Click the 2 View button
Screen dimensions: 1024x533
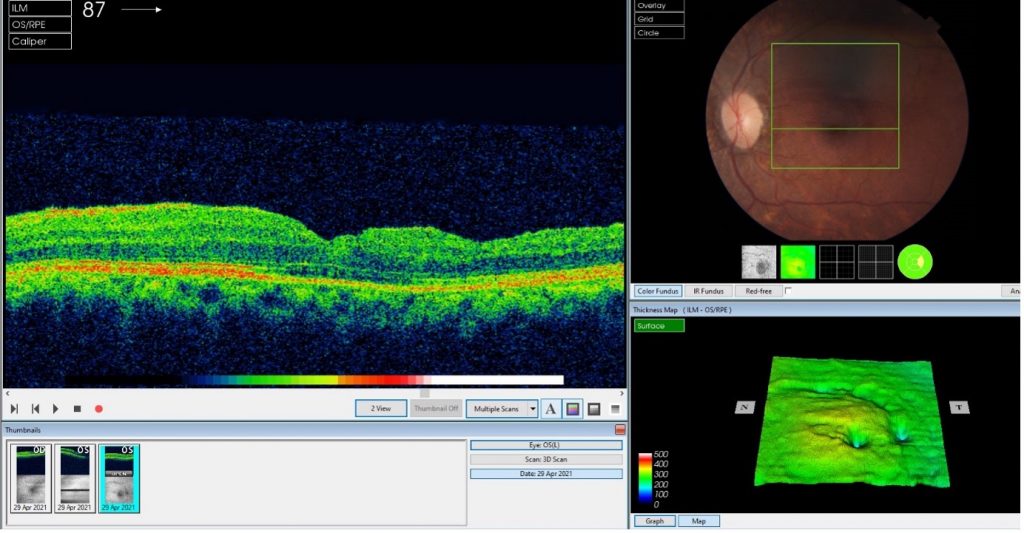(381, 408)
